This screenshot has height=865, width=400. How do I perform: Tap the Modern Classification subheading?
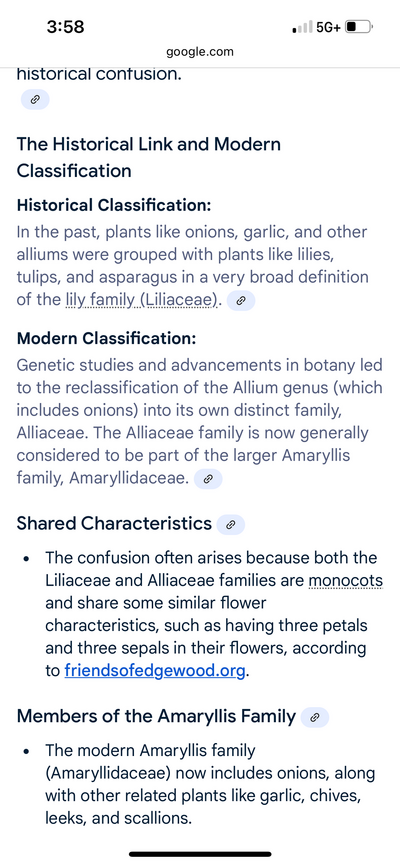click(x=106, y=338)
